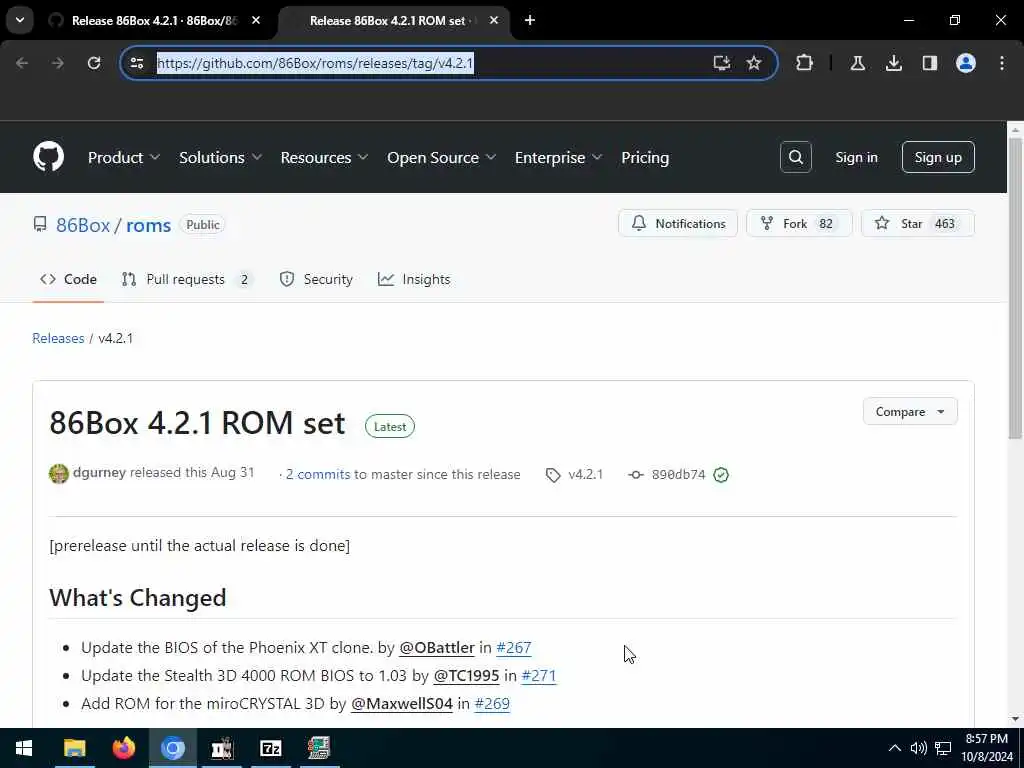Switch to the 'Release 86Box 4.2.1 · 86Box' tab

click(x=154, y=20)
